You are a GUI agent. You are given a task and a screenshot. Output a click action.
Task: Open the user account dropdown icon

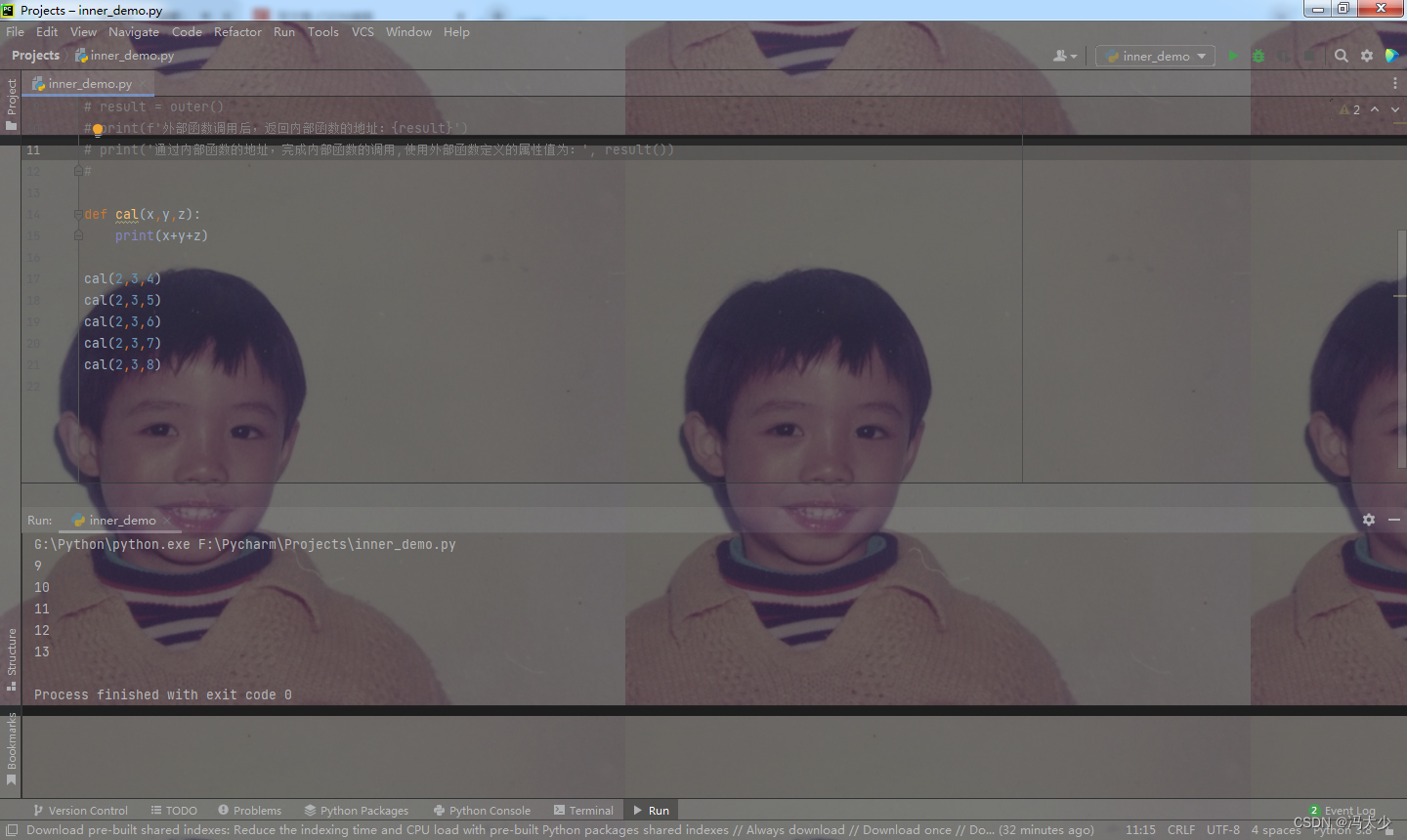[x=1065, y=56]
